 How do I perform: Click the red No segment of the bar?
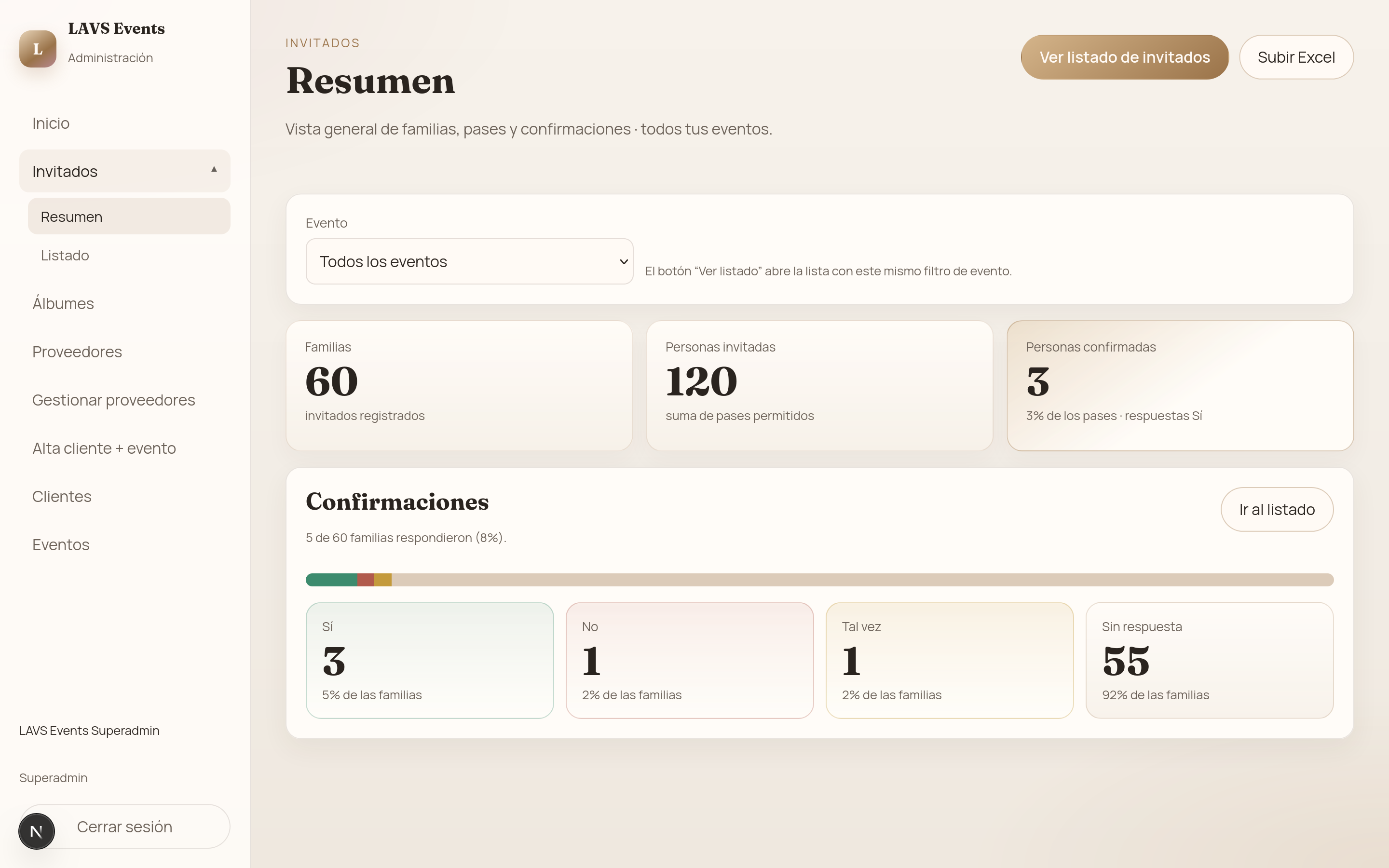coord(366,580)
